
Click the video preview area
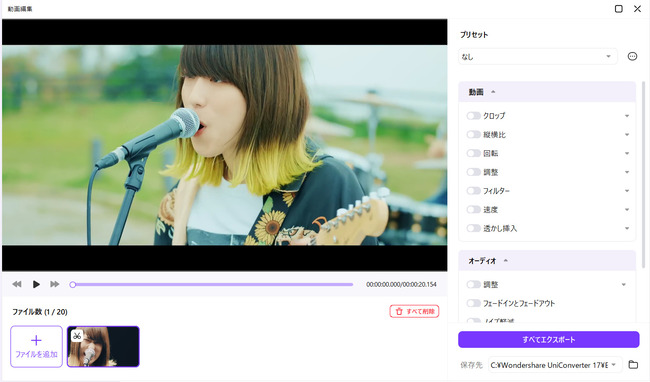pyautogui.click(x=225, y=145)
